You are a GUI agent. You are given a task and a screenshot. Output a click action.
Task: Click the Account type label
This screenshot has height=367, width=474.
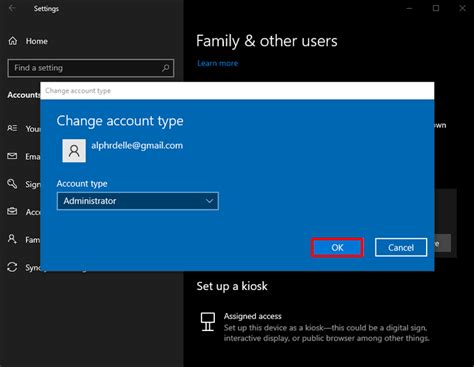point(82,183)
